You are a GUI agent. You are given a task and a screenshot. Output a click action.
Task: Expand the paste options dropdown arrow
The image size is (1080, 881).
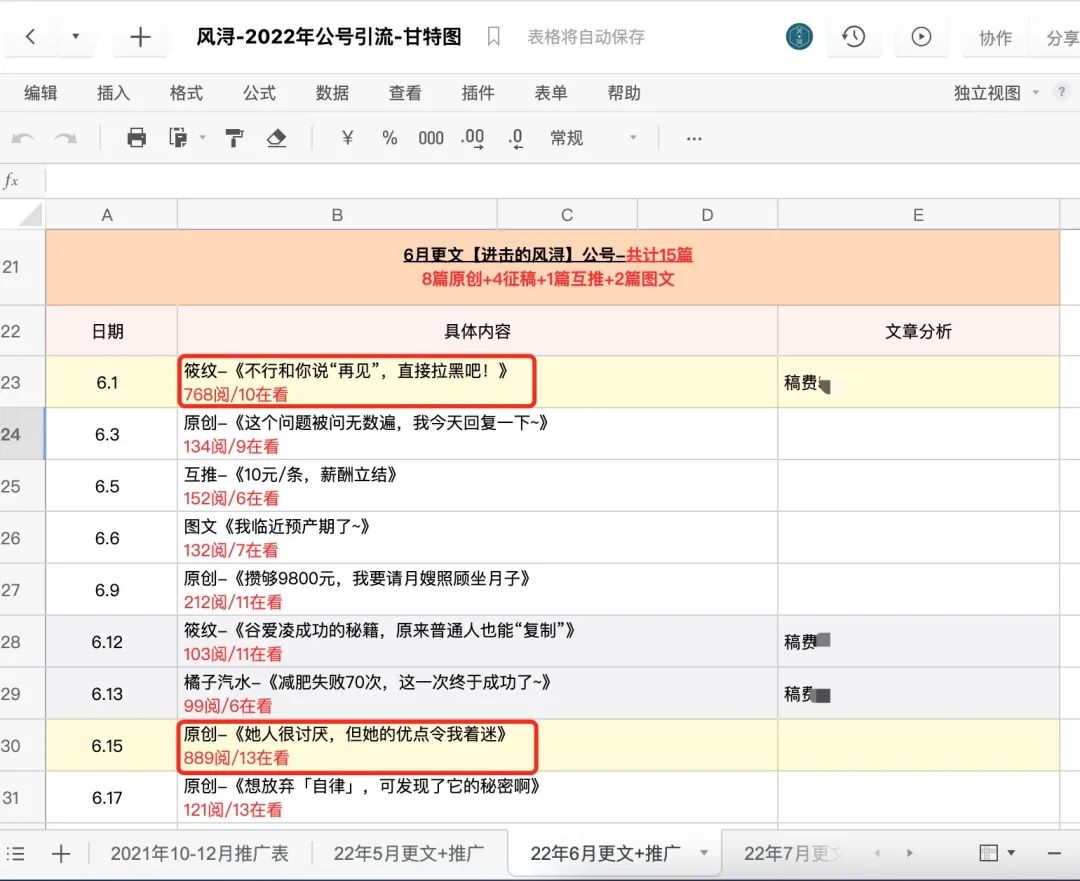pos(203,138)
